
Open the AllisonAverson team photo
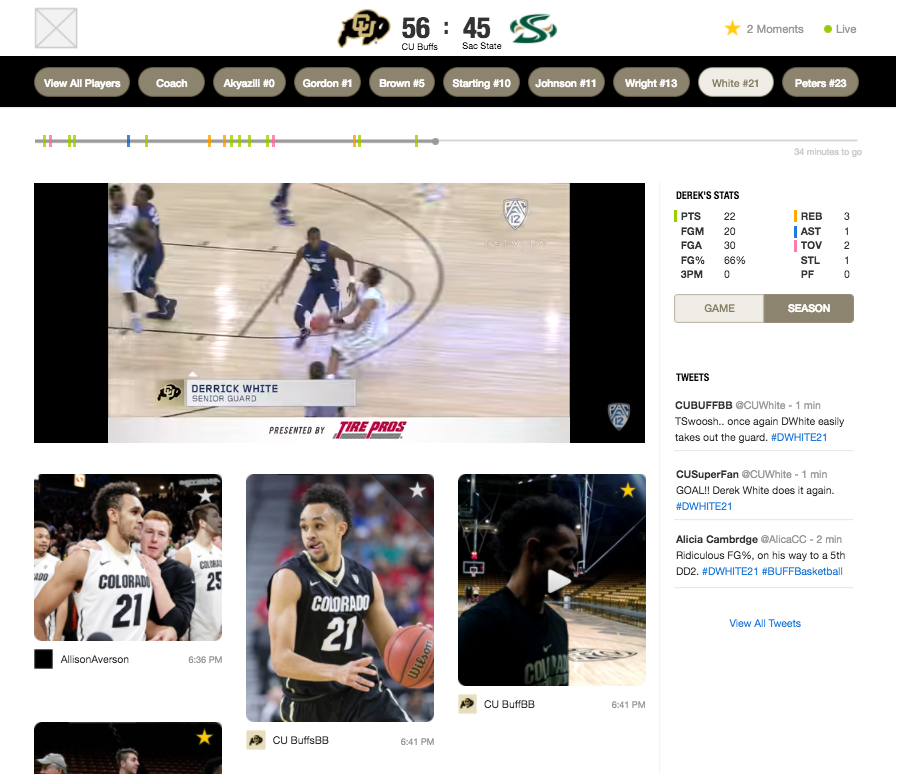point(128,557)
